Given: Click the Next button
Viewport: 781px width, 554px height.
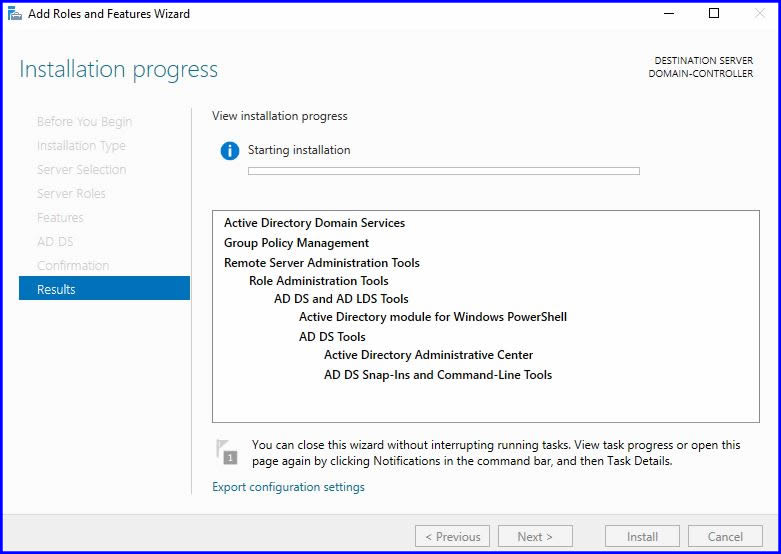Looking at the screenshot, I should tap(535, 536).
